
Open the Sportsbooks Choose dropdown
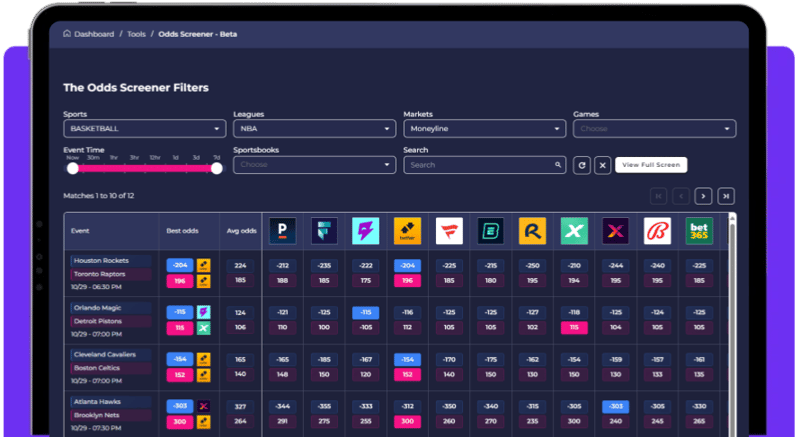[x=314, y=165]
